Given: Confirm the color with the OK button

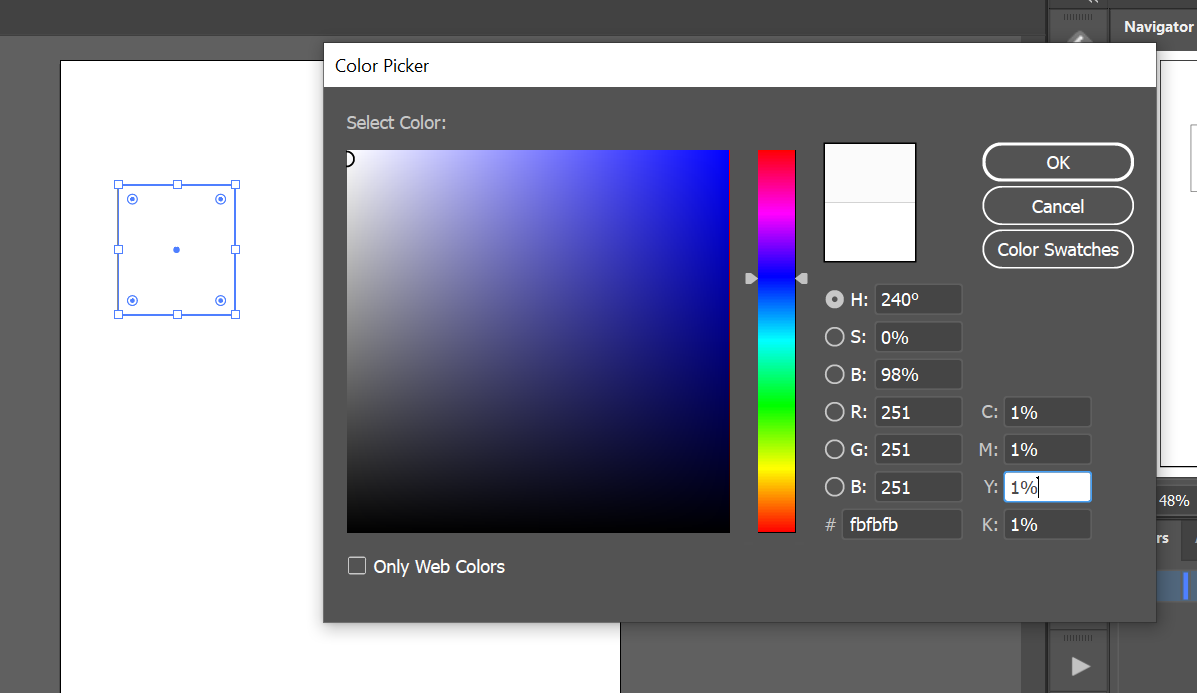Looking at the screenshot, I should (1058, 163).
